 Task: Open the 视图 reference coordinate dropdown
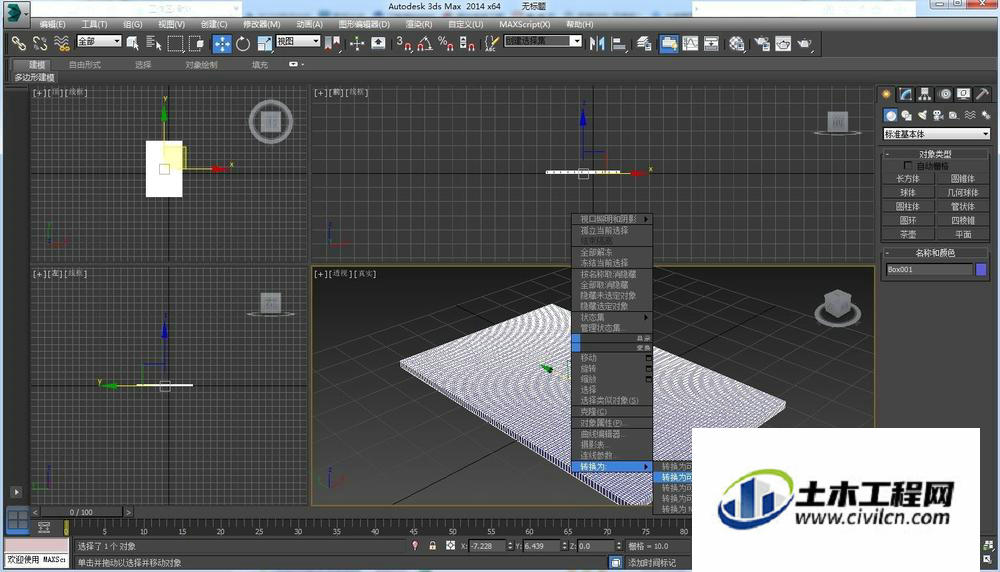(298, 41)
